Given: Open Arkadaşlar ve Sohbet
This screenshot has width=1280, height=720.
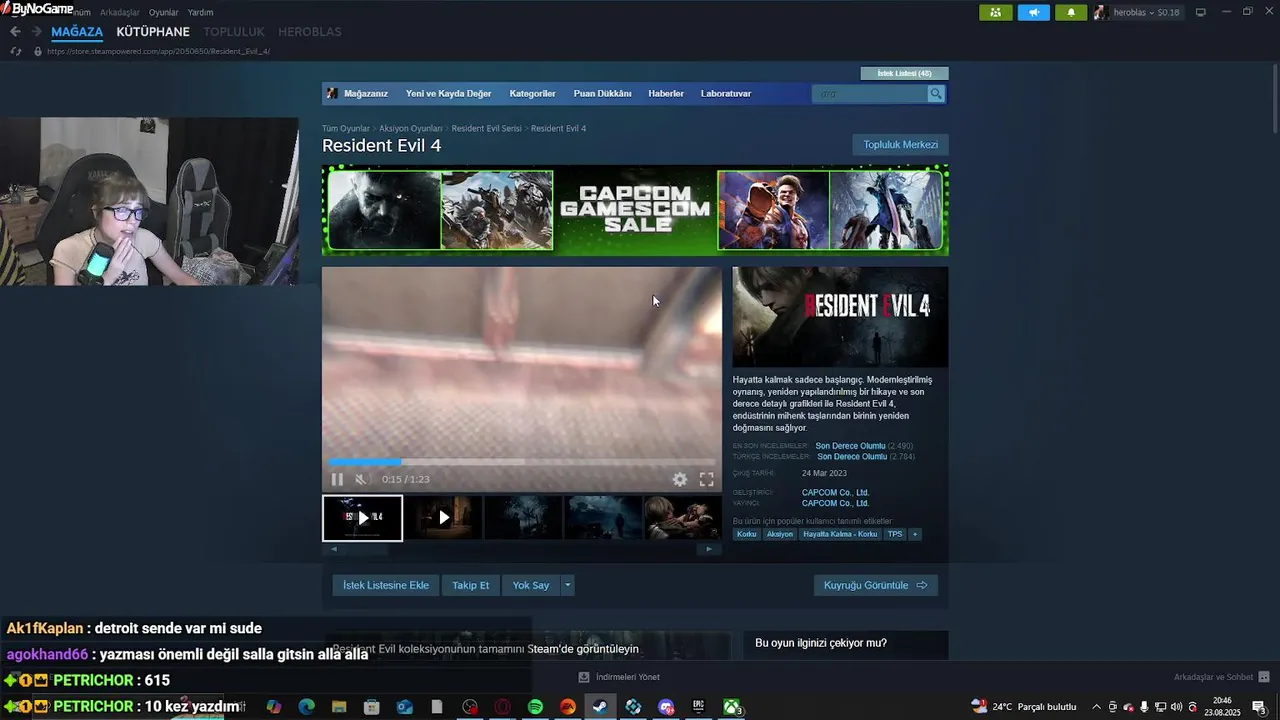Looking at the screenshot, I should [x=1221, y=677].
